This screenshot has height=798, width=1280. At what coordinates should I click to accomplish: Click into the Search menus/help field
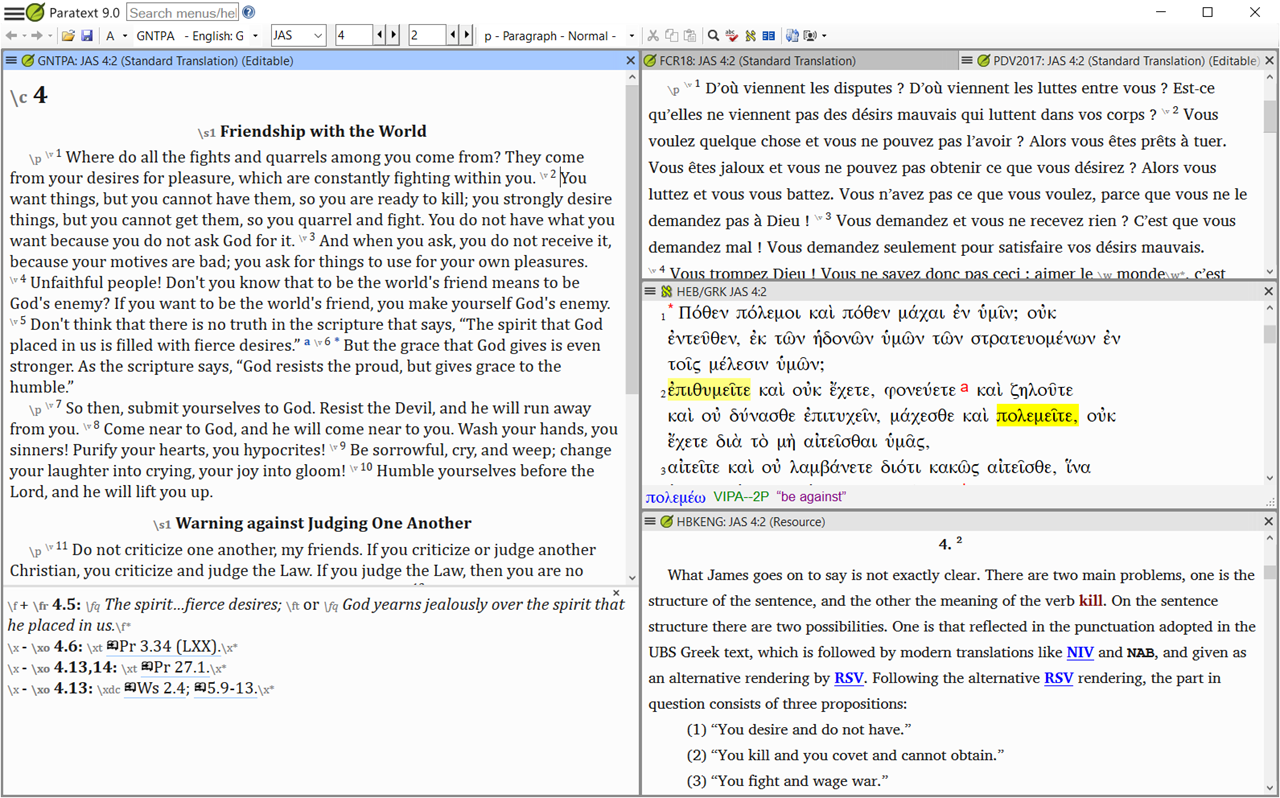pos(182,12)
